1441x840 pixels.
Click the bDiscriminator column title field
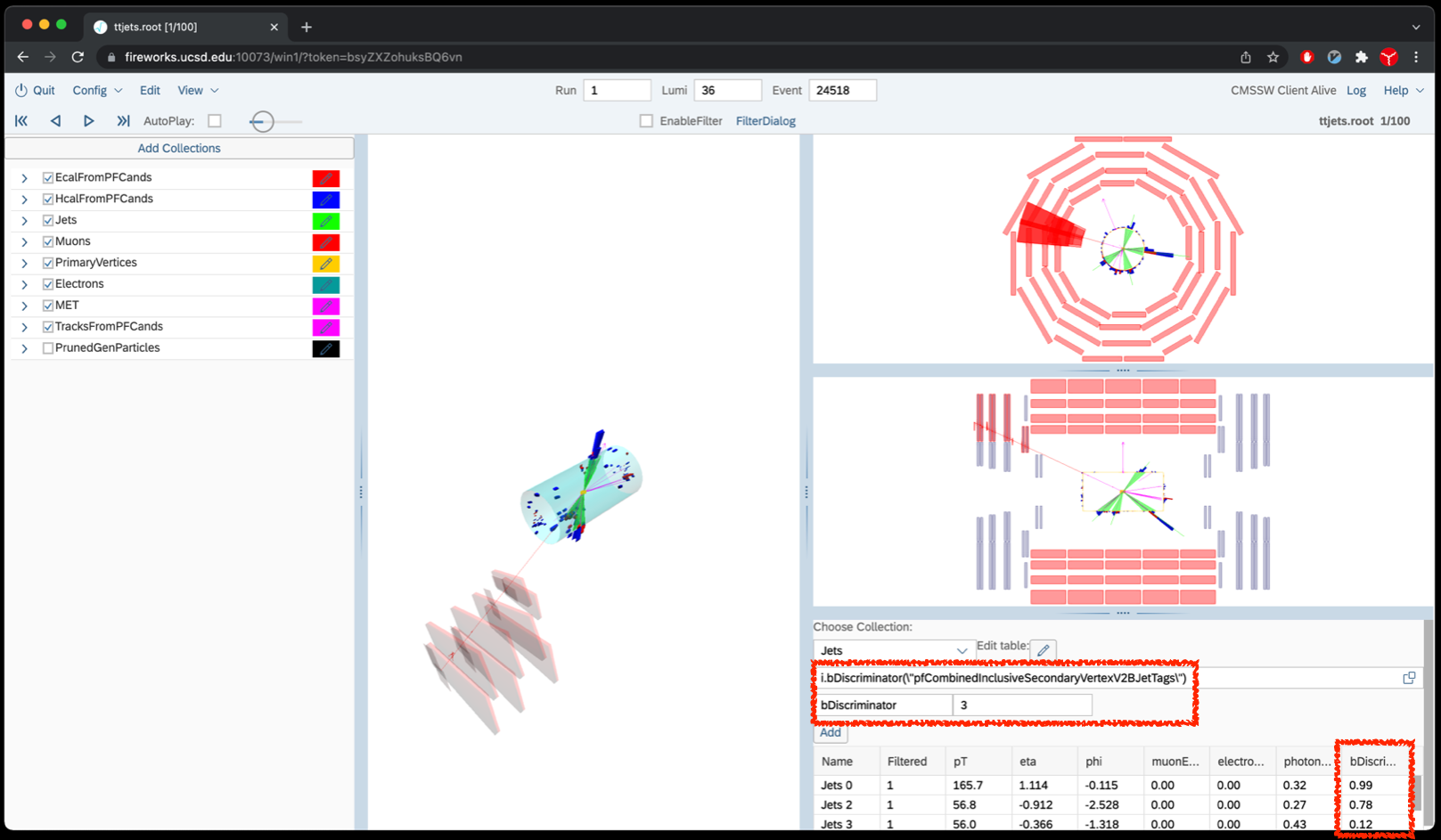884,705
